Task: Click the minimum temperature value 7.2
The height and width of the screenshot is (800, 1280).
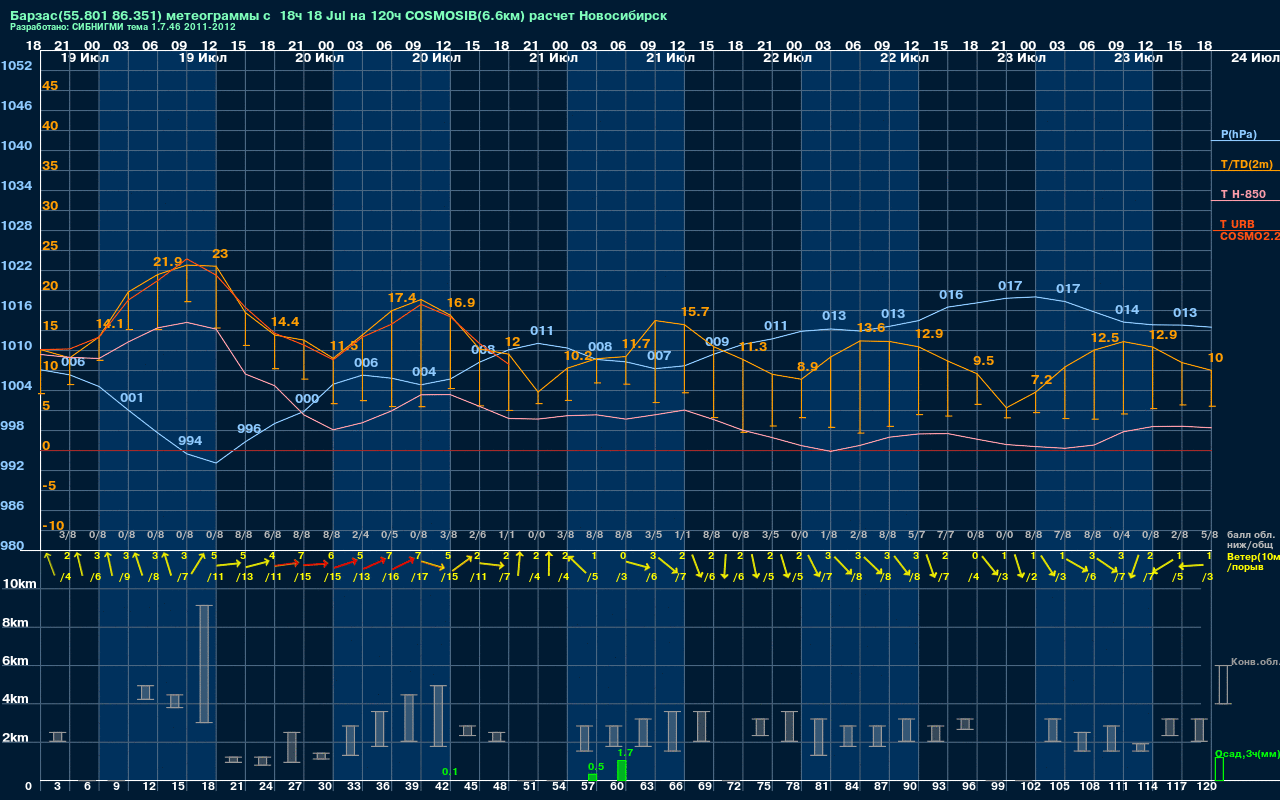Action: click(1042, 380)
